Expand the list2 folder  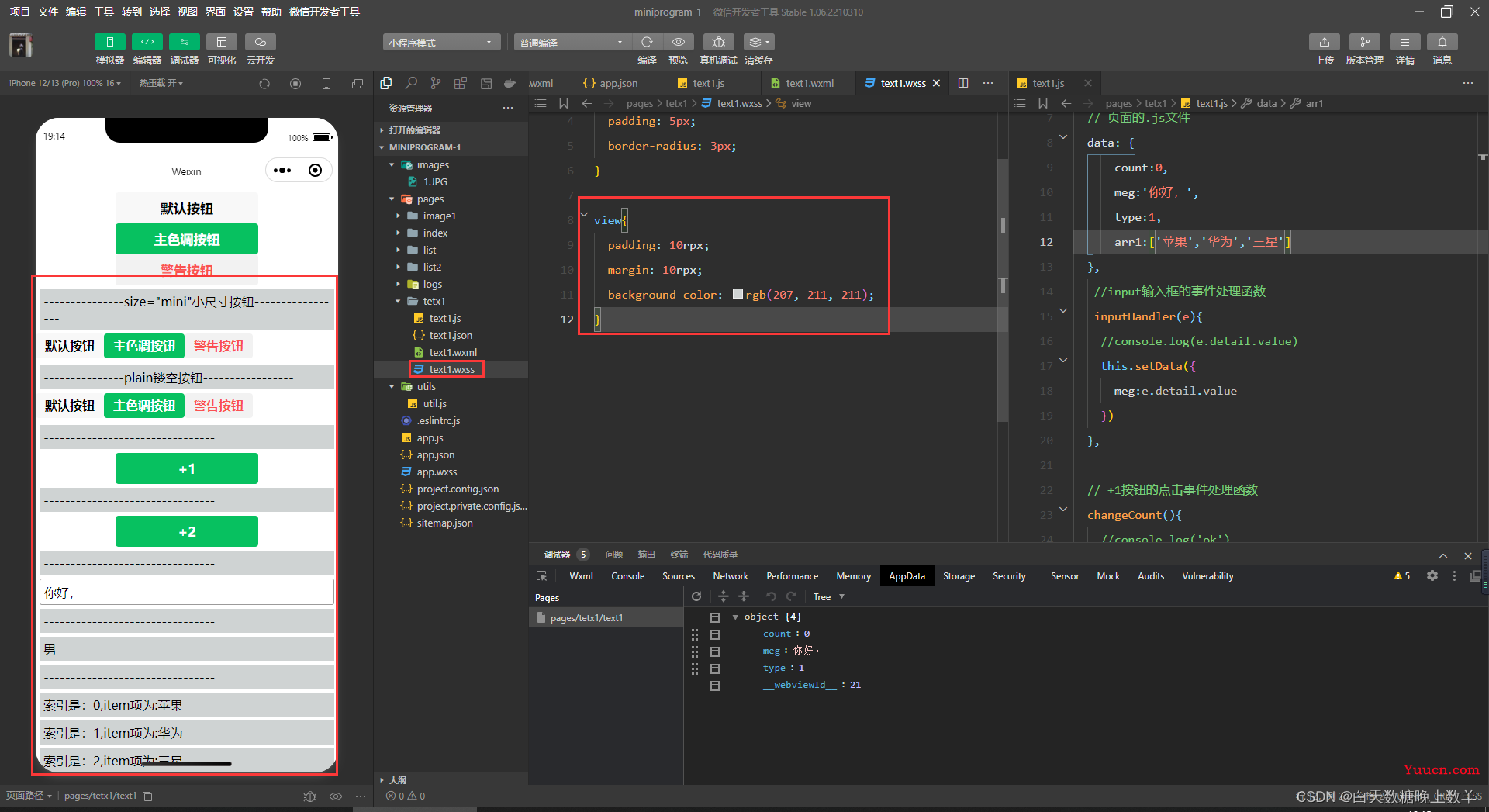pyautogui.click(x=398, y=267)
